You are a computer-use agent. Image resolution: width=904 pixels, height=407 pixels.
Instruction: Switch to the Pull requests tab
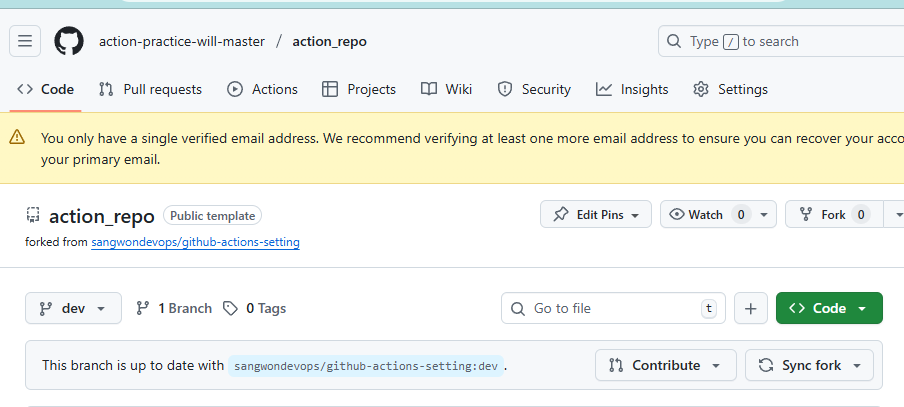pyautogui.click(x=150, y=89)
